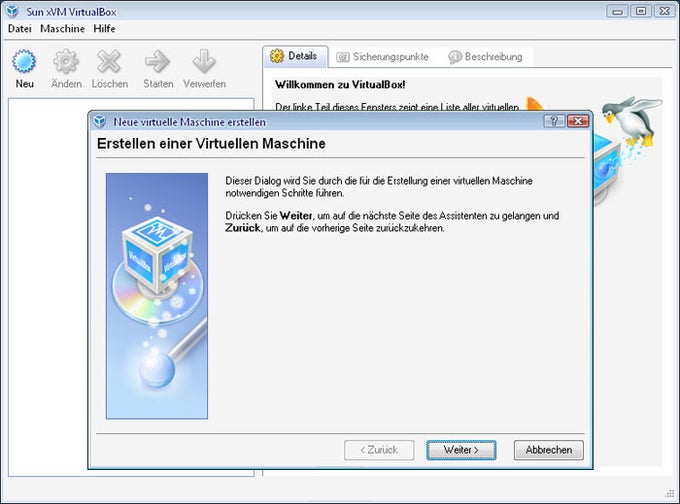This screenshot has width=680, height=504.
Task: Open the Datei menu
Action: pyautogui.click(x=20, y=29)
